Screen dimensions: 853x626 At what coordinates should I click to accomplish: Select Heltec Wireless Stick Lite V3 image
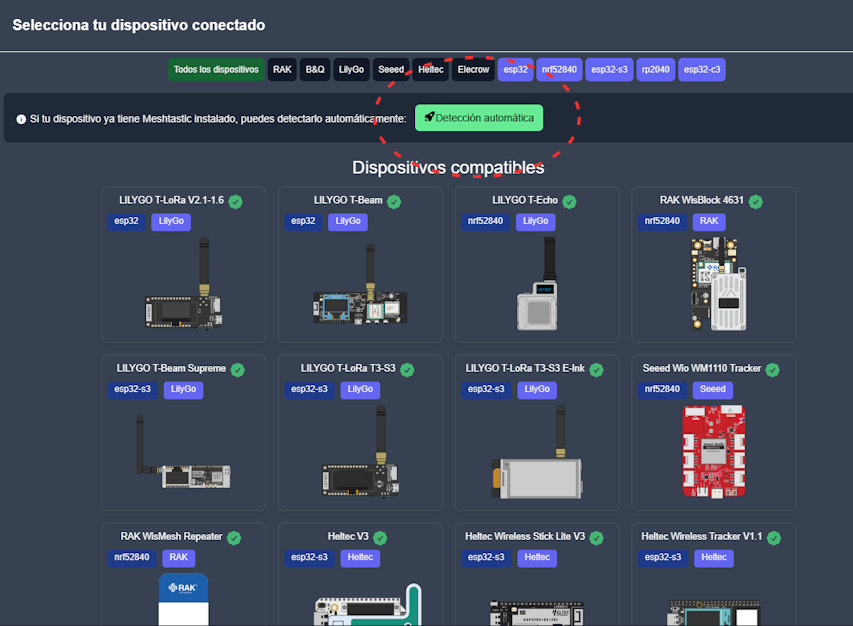click(536, 613)
